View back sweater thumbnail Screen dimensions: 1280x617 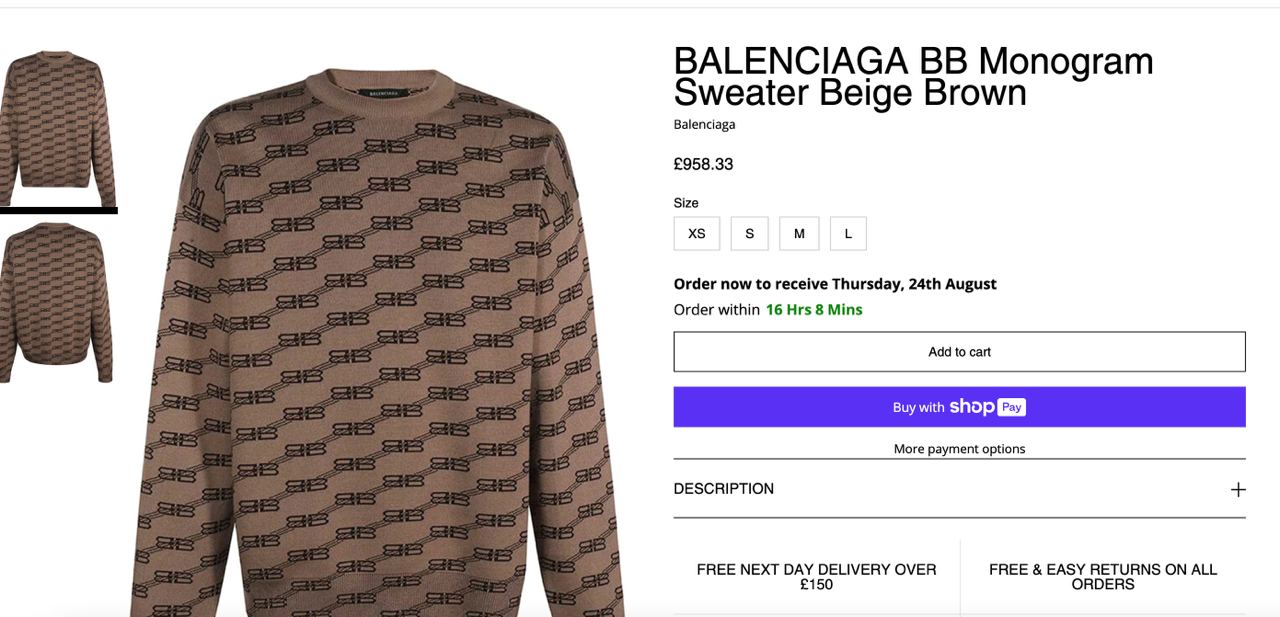tap(56, 303)
